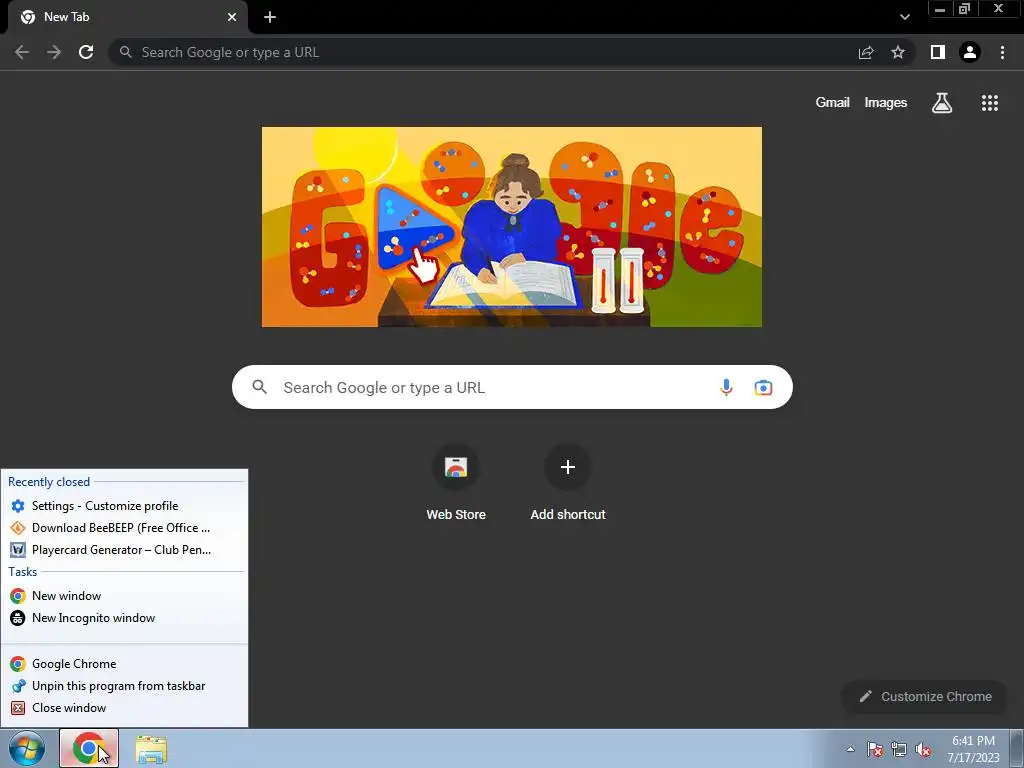Image resolution: width=1024 pixels, height=768 pixels.
Task: Click the share page icon in address bar
Action: [x=866, y=52]
